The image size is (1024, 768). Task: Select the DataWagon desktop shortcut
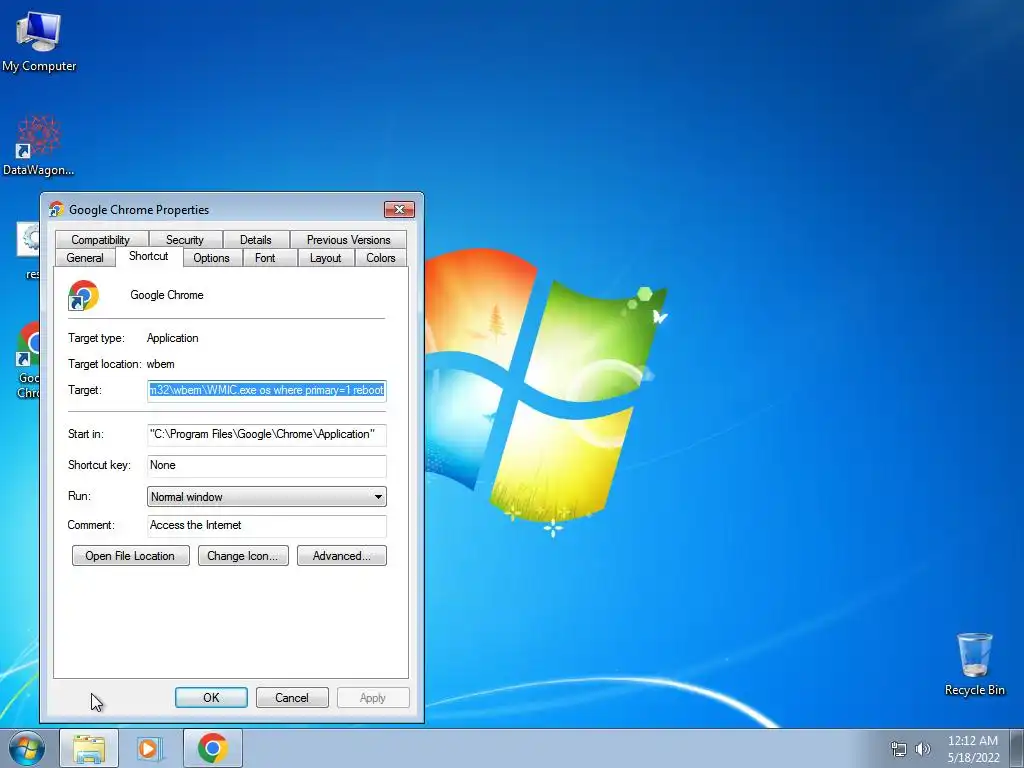tap(39, 145)
